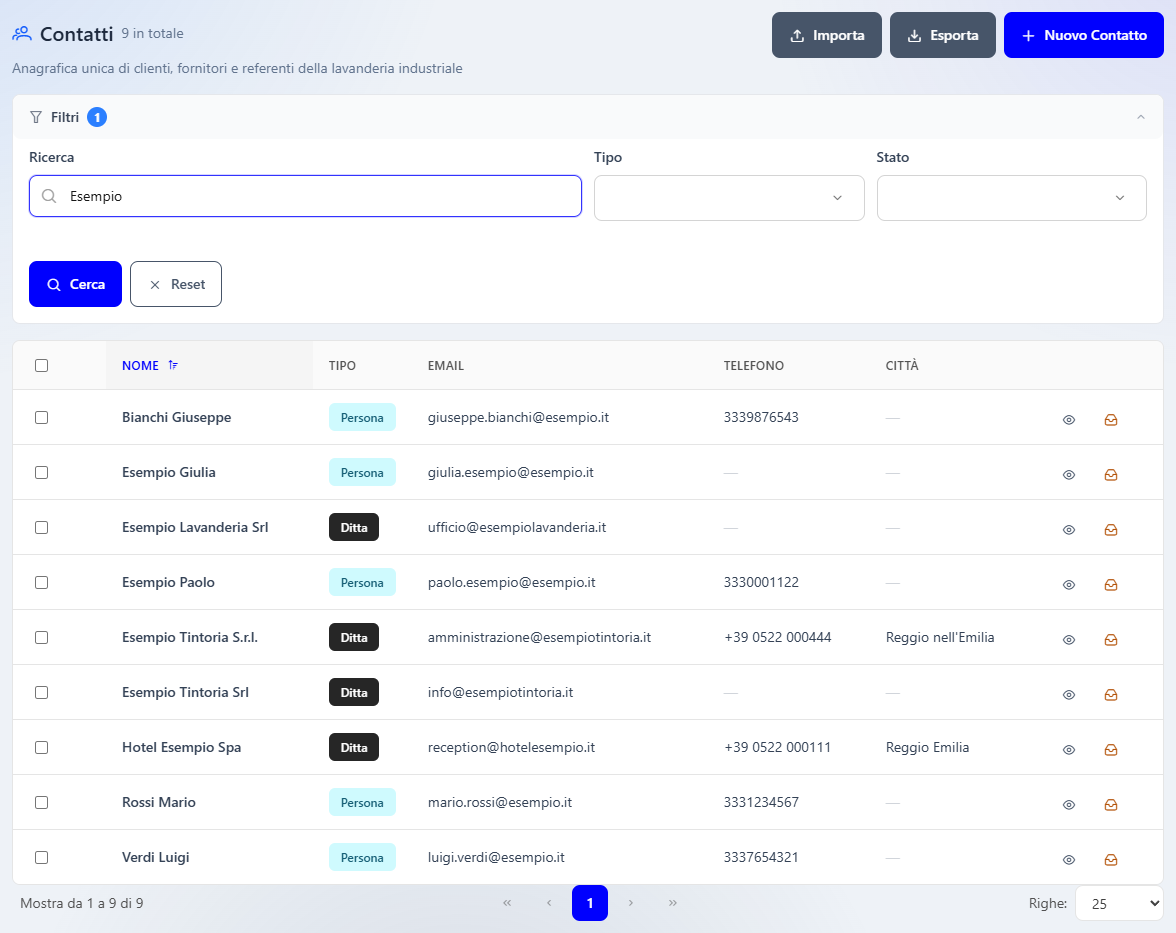The height and width of the screenshot is (933, 1176).
Task: View Esempio Tintoria S.r.l. using eye icon
Action: coord(1069,640)
